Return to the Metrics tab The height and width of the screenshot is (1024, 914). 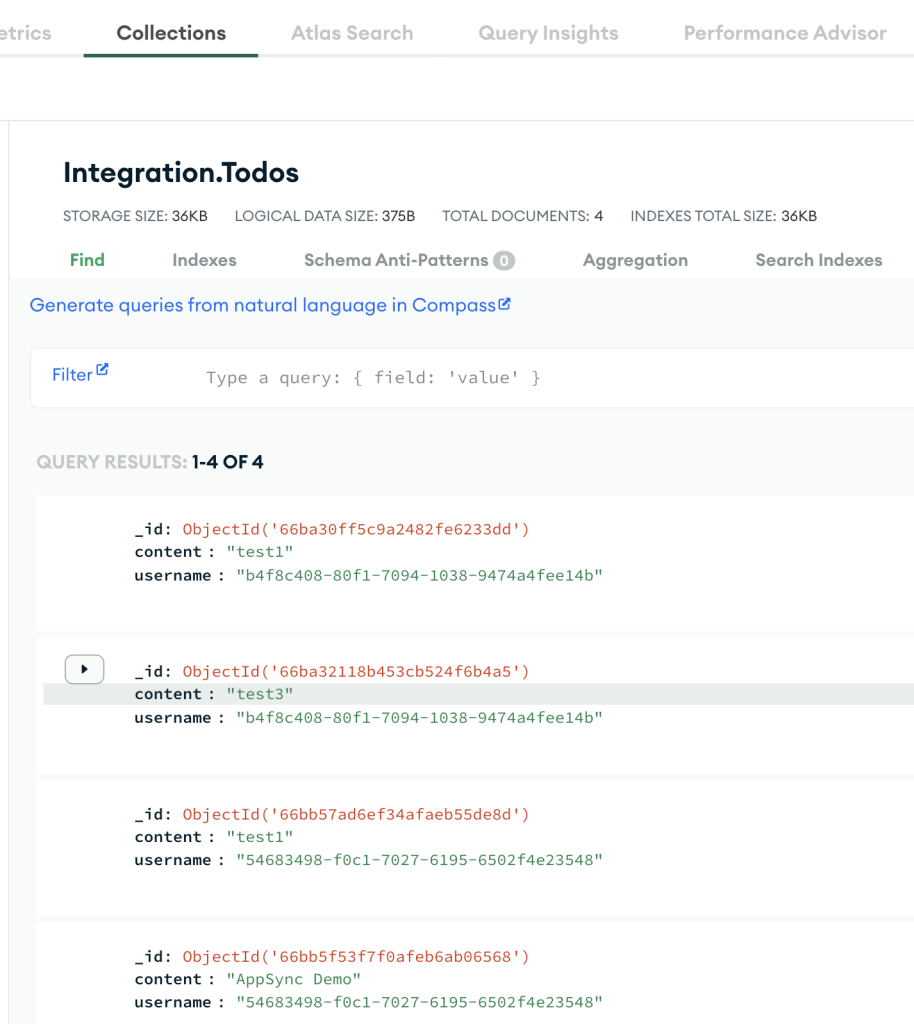[x=27, y=32]
